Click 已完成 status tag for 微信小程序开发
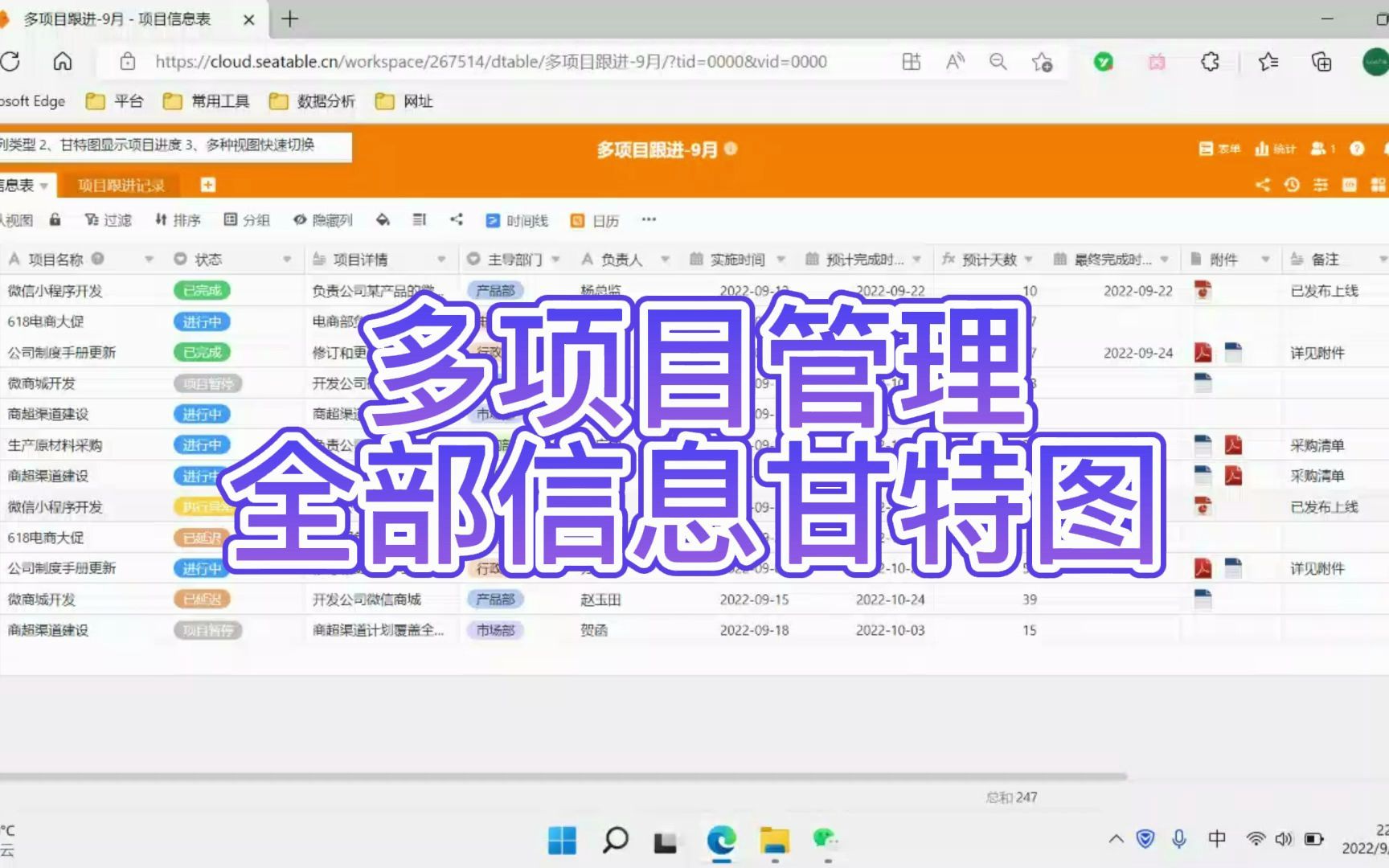The height and width of the screenshot is (868, 1389). pyautogui.click(x=202, y=290)
